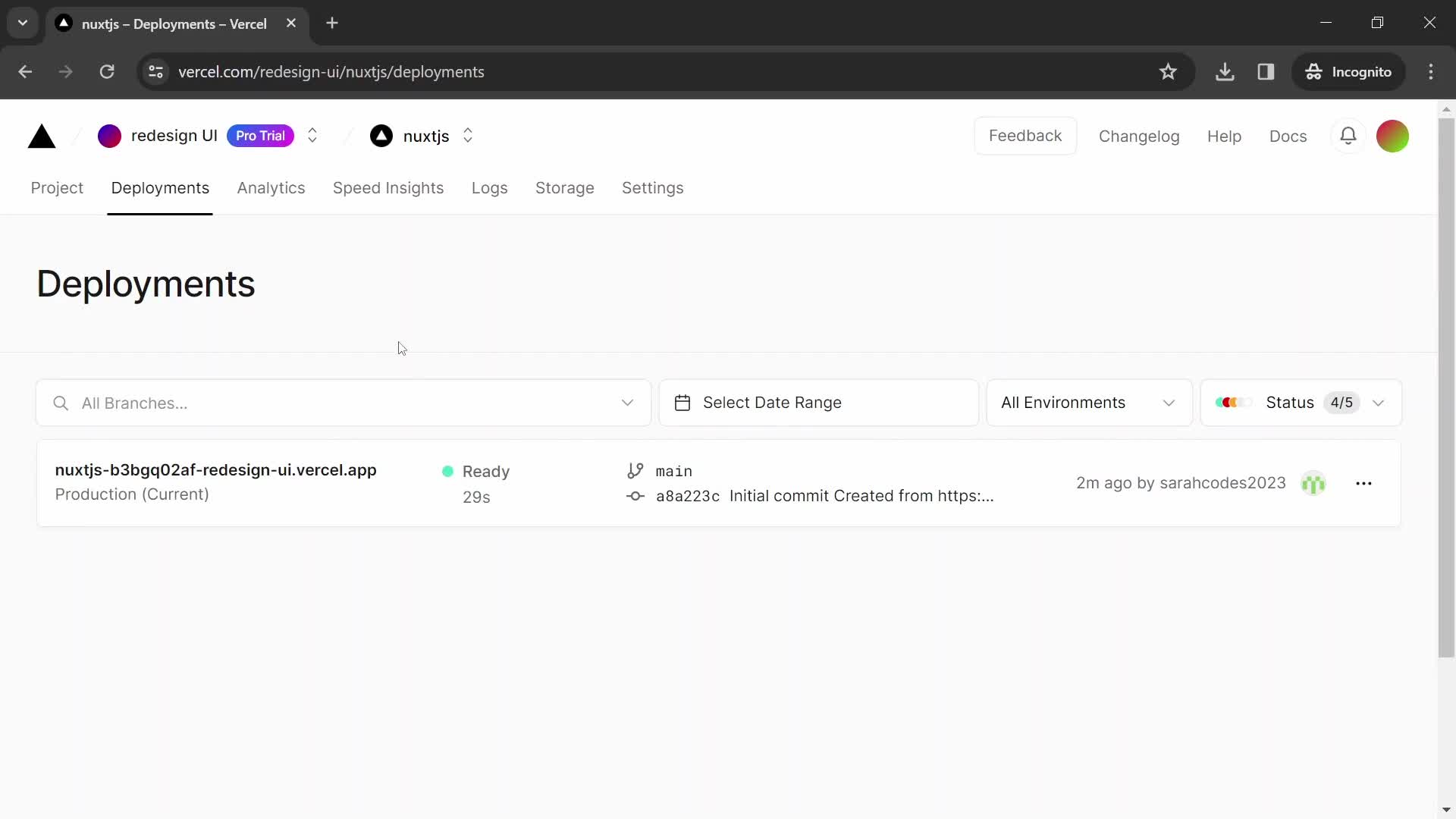Toggle the Pro Trial plan indicator
This screenshot has width=1456, height=819.
pyautogui.click(x=260, y=135)
